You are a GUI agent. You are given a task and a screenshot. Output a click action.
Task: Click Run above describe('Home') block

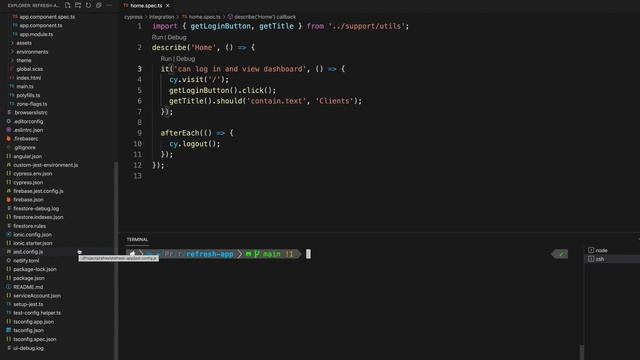pos(157,37)
